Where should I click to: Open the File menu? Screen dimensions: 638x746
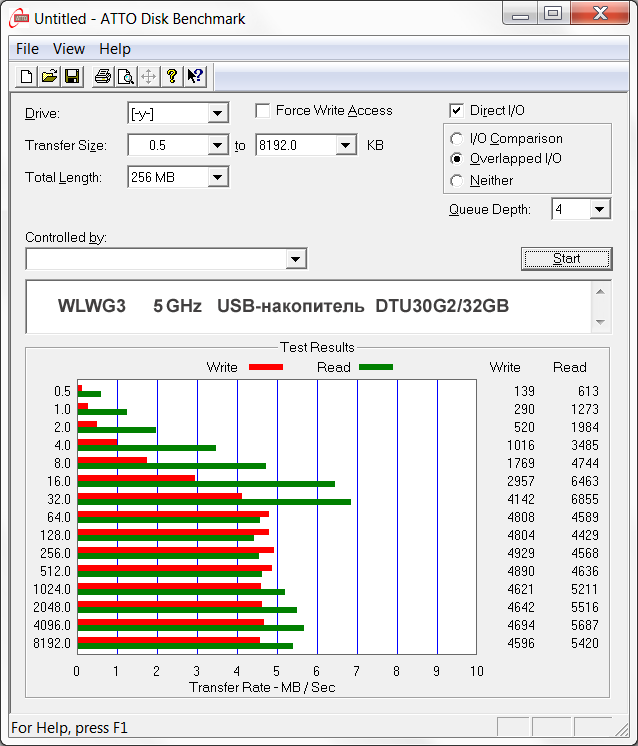click(27, 49)
